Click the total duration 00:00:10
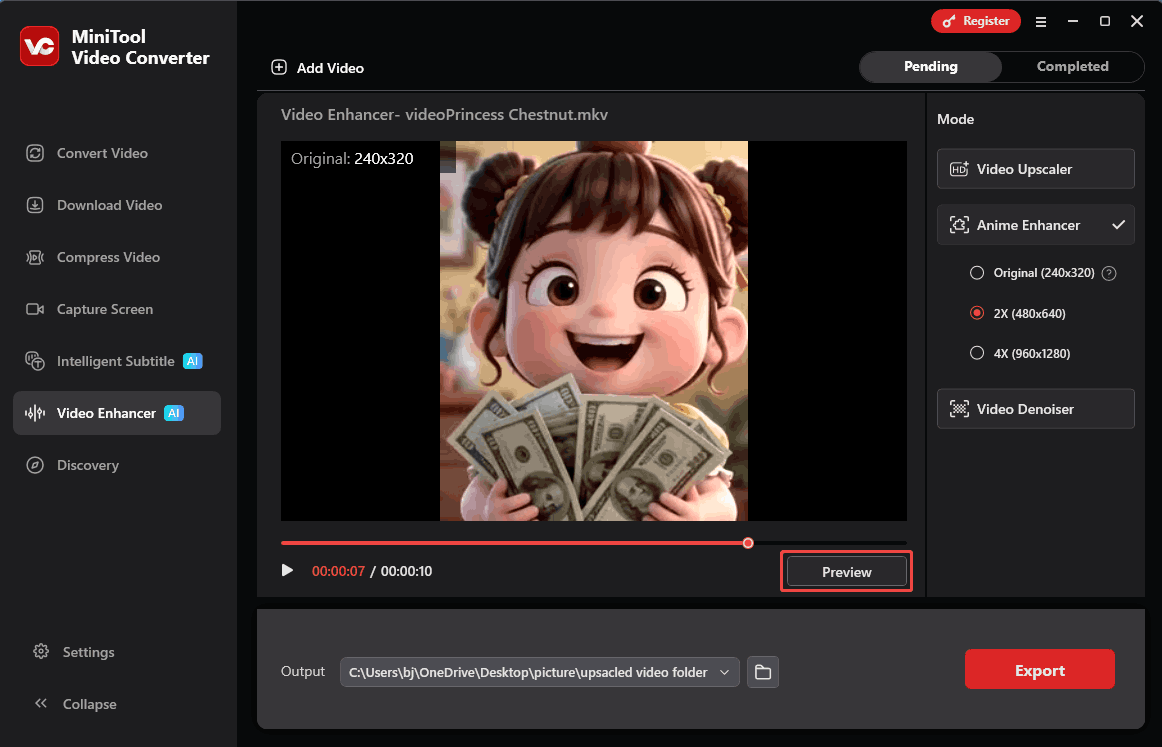The image size is (1162, 747). (406, 571)
